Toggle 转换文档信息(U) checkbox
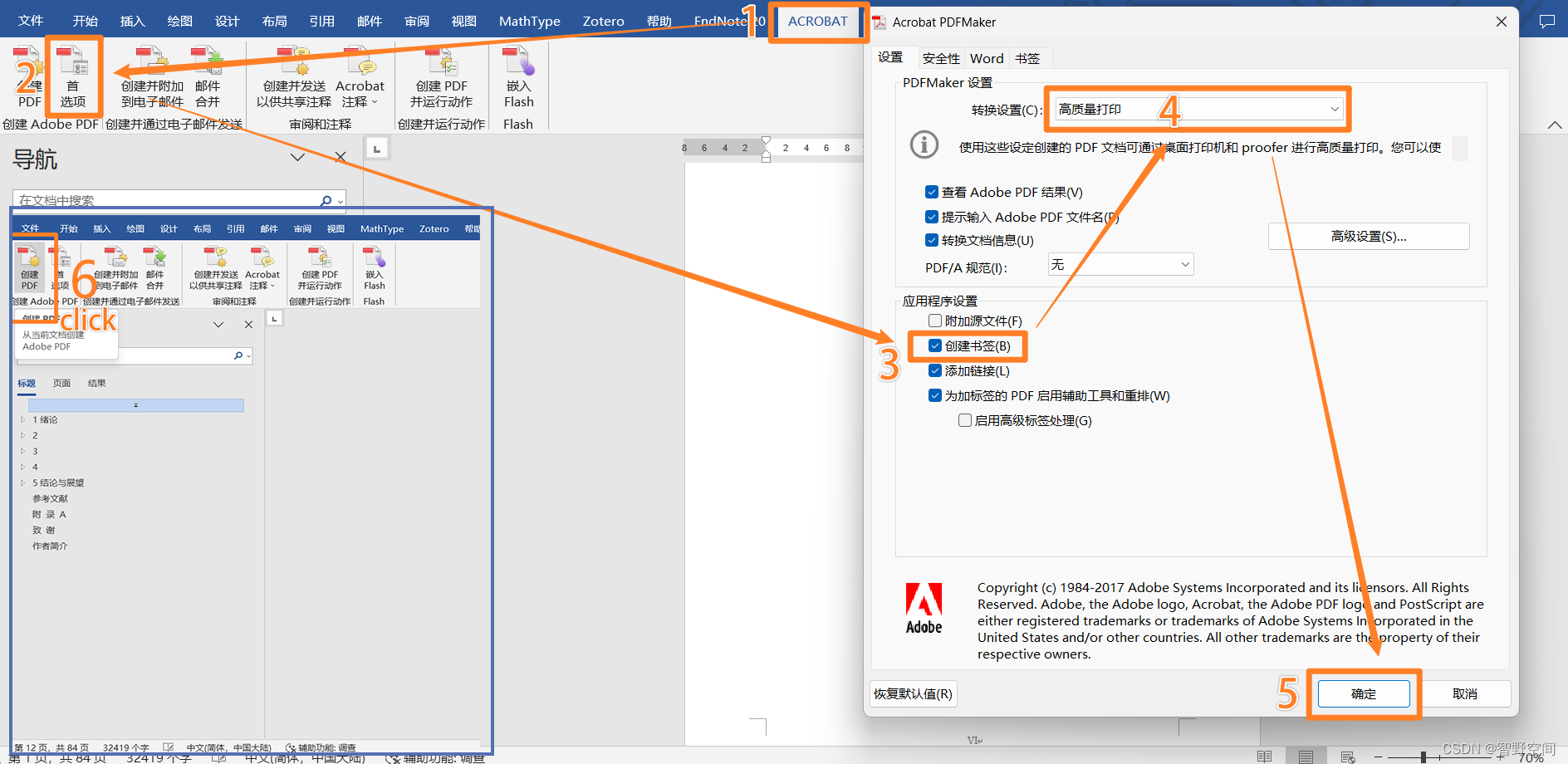 coord(932,240)
